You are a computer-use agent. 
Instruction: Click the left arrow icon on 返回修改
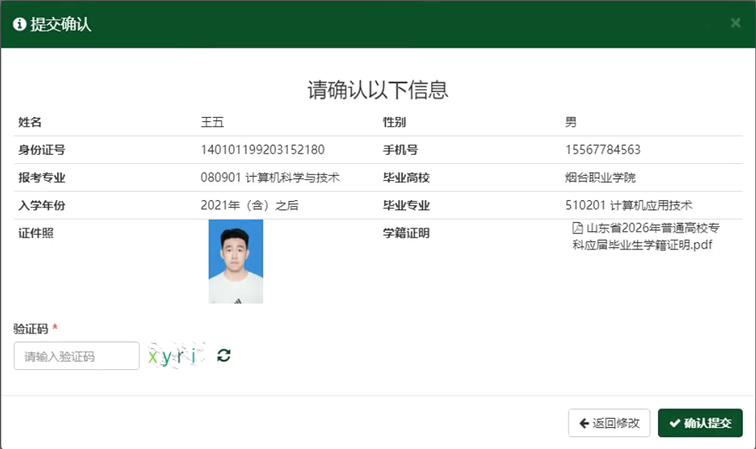click(x=584, y=423)
